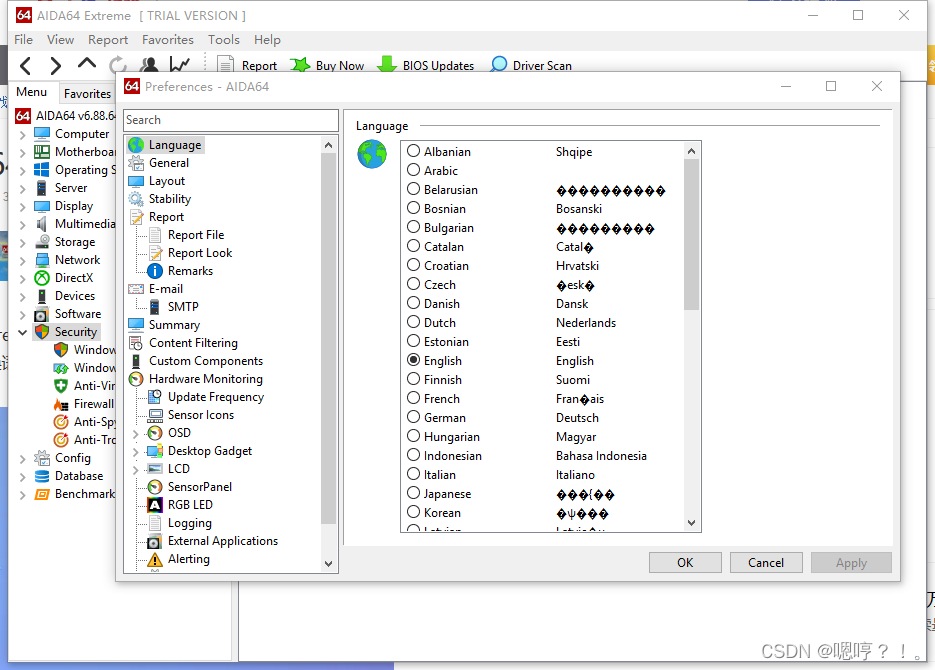
Task: Select Sensor Icons item
Action: [200, 415]
